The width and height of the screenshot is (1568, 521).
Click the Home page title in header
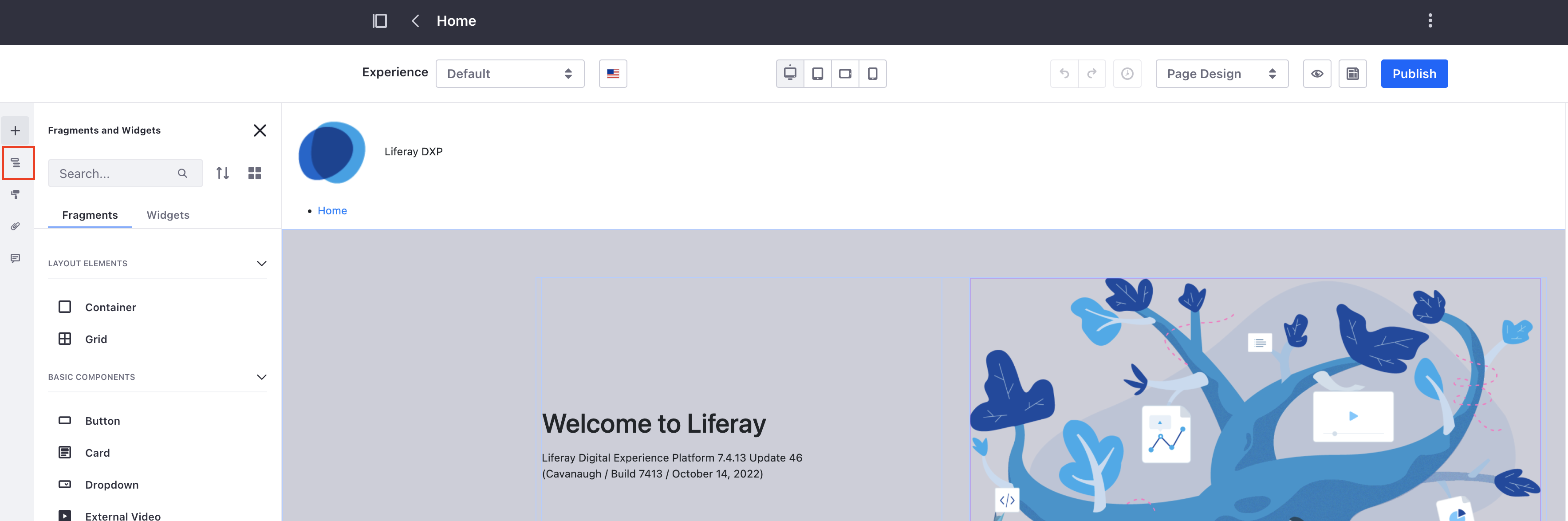coord(456,21)
